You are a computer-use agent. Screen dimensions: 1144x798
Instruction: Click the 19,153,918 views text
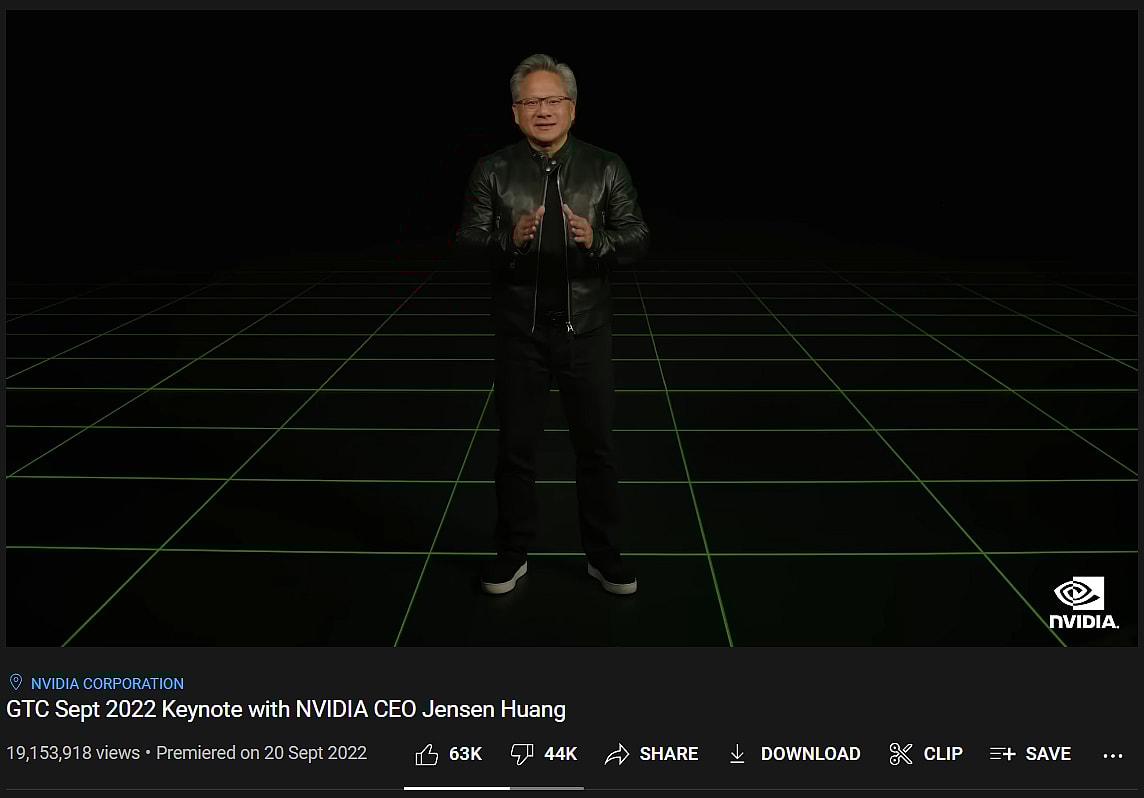(73, 753)
